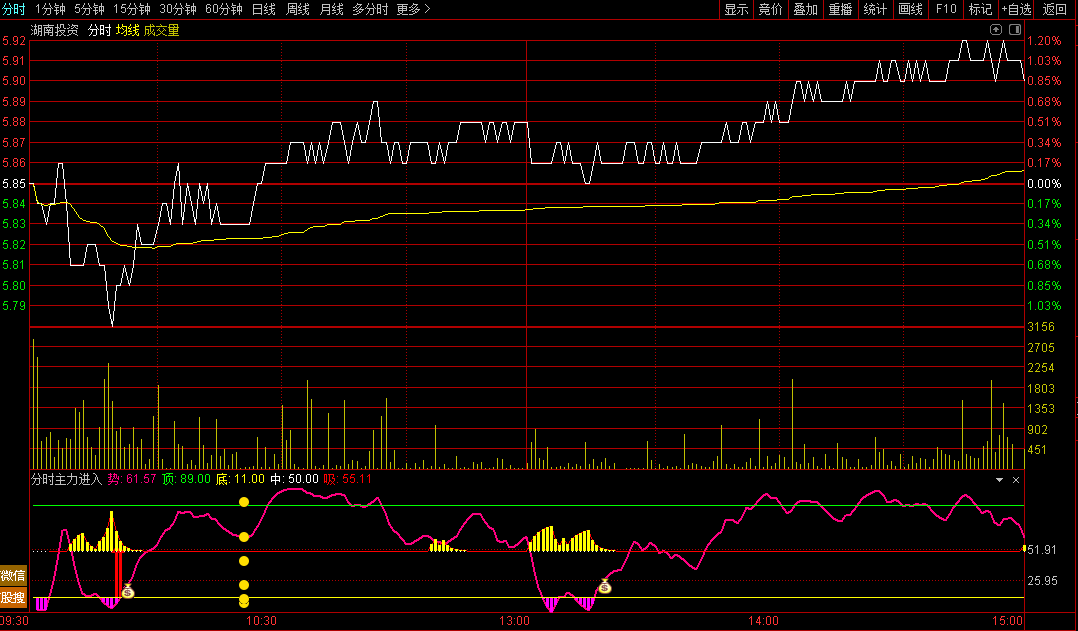Click the 09:30 time axis label
Viewport: 1078px width, 631px height.
pos(14,621)
